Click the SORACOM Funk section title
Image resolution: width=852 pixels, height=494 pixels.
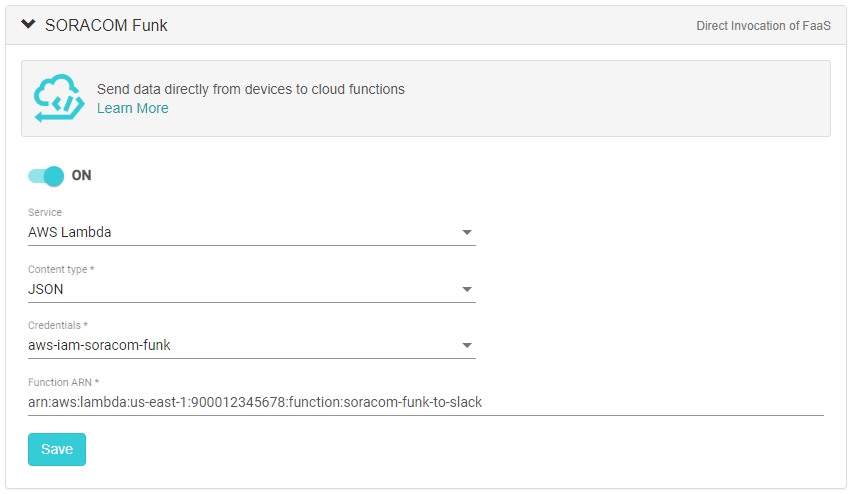click(106, 25)
